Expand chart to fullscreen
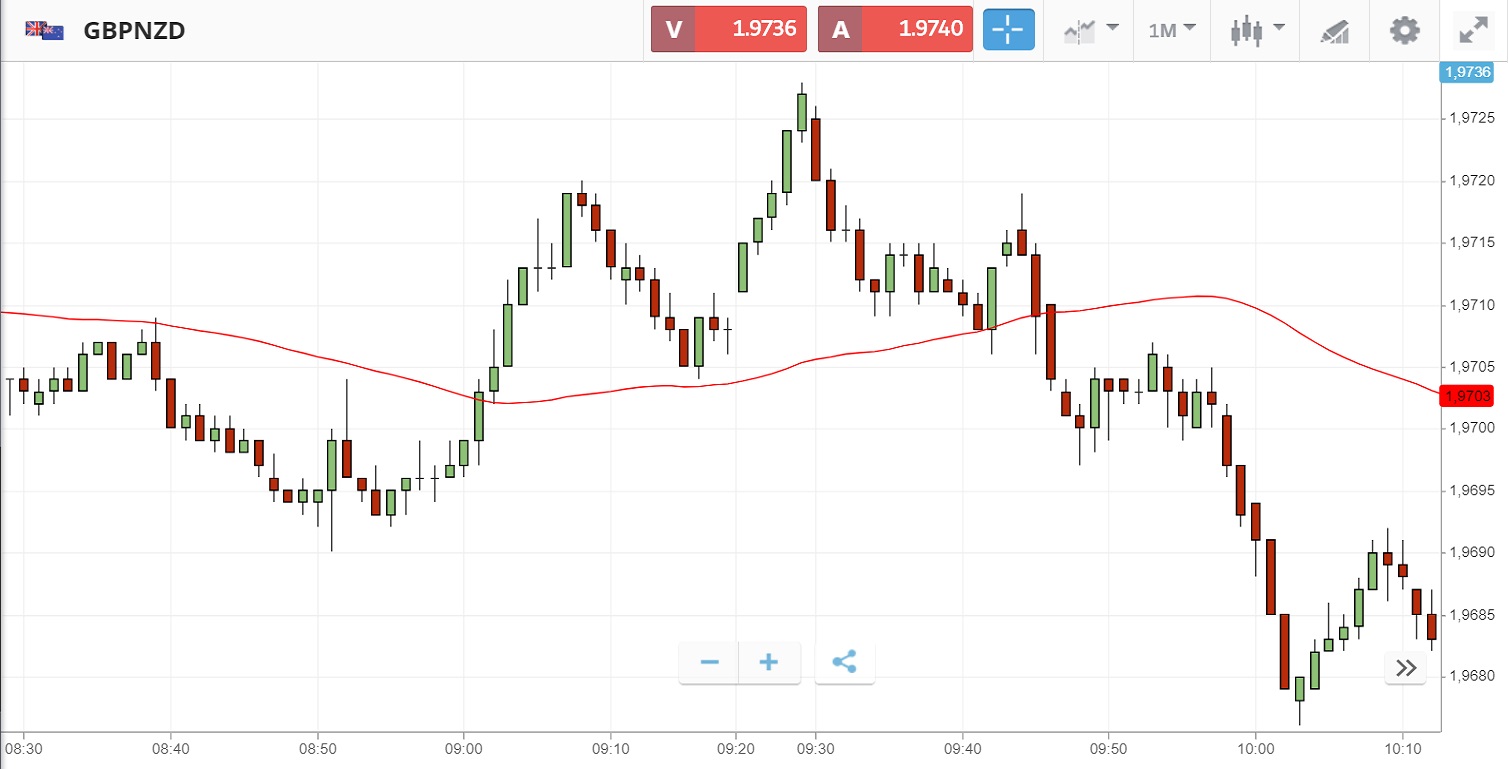This screenshot has width=1508, height=769. [1473, 30]
